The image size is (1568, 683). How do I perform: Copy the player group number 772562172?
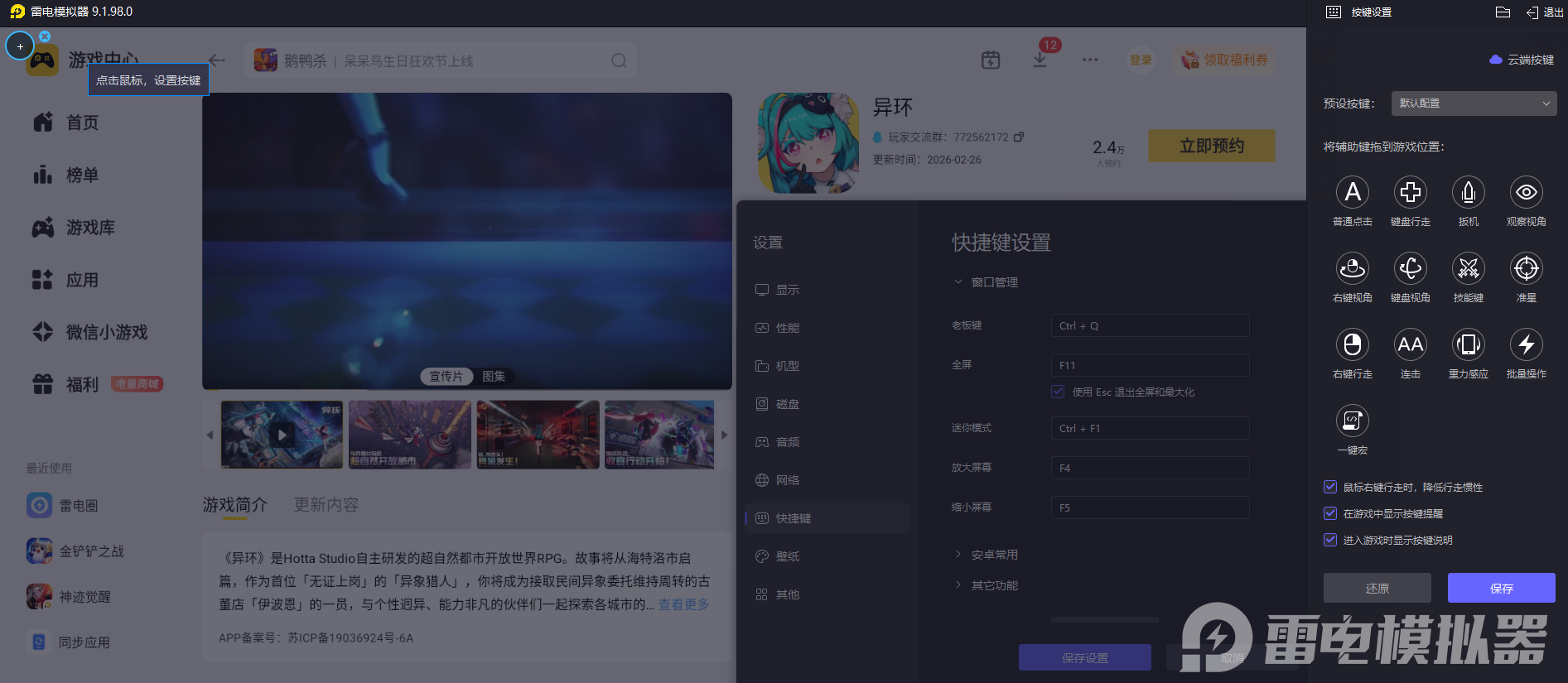1019,137
